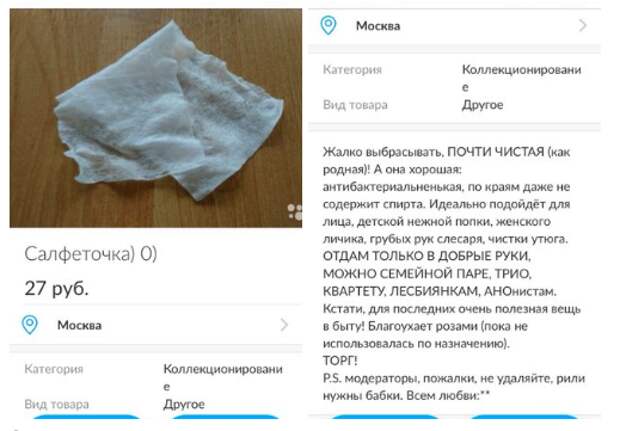Open the Коллекционирование category above the description
The width and height of the screenshot is (620, 431).
point(522,78)
